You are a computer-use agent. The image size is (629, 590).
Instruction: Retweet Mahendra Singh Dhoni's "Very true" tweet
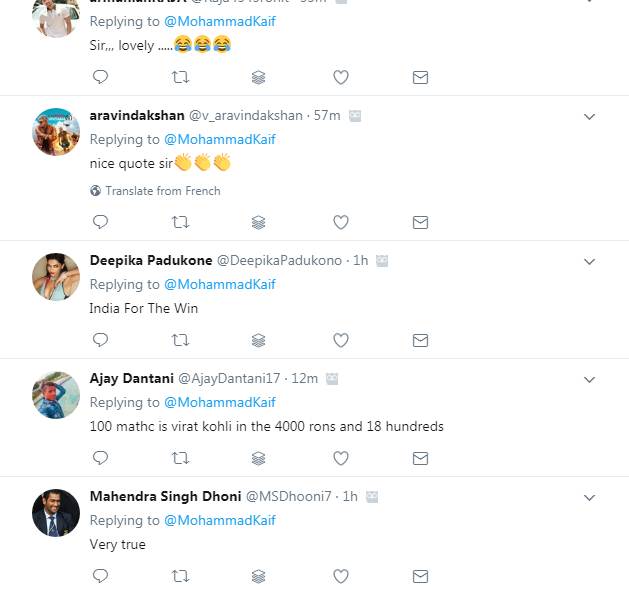point(180,576)
